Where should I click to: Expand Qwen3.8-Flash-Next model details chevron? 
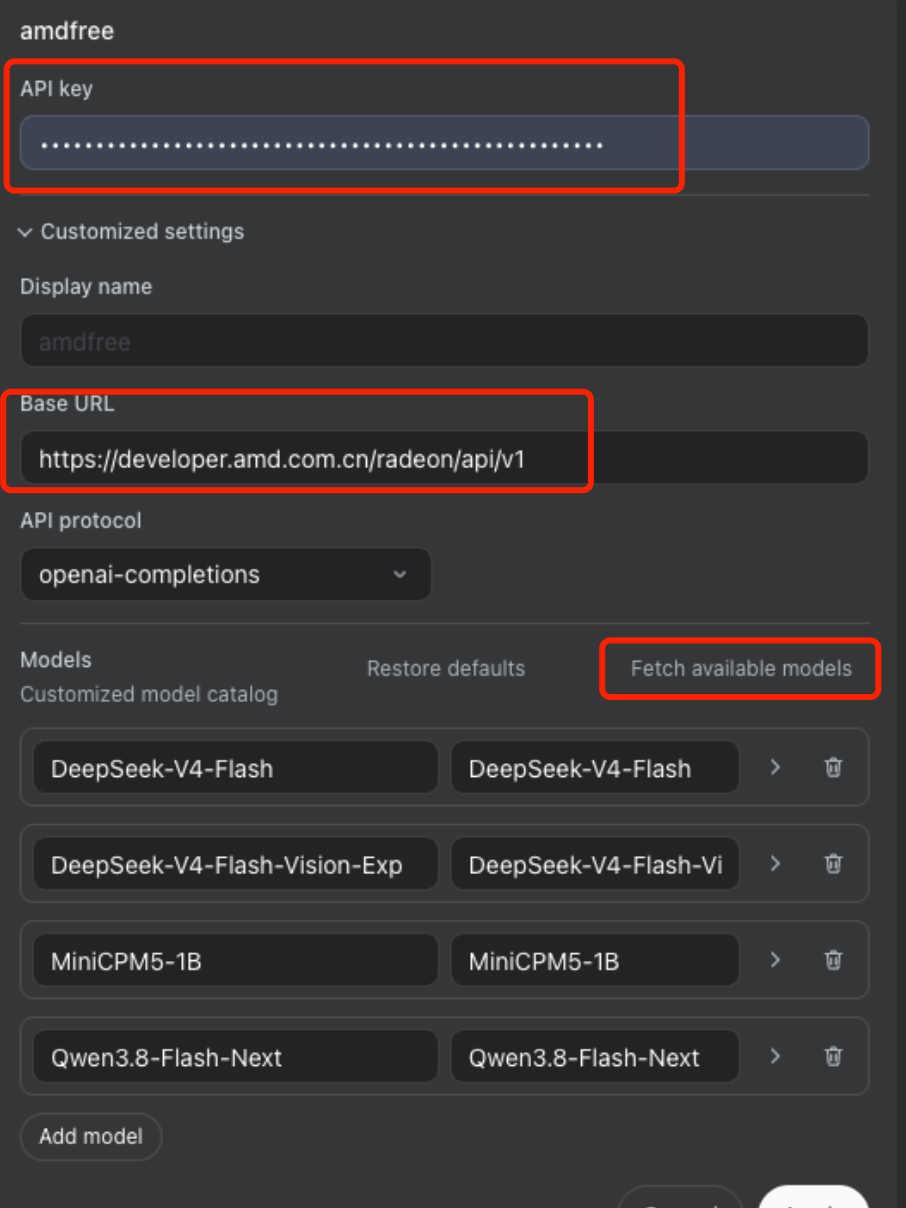[775, 1056]
